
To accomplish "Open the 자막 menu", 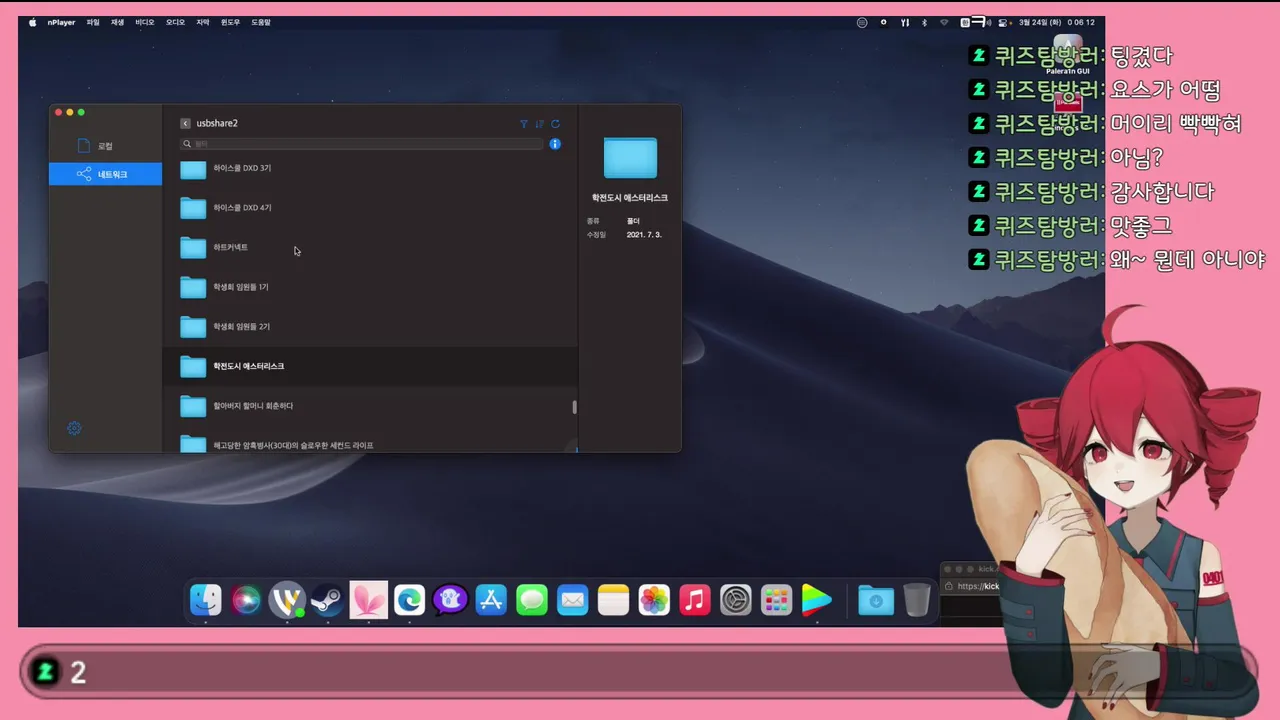I will tap(203, 22).
